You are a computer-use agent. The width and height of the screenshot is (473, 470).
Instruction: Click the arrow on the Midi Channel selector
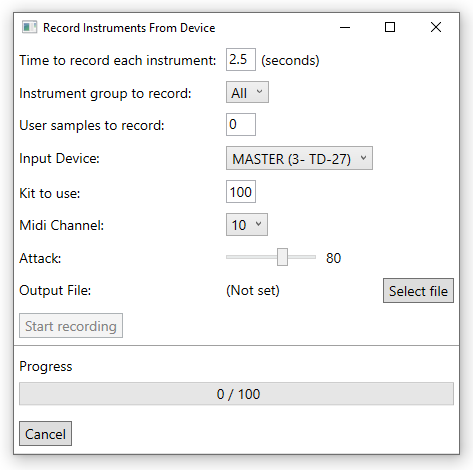258,224
